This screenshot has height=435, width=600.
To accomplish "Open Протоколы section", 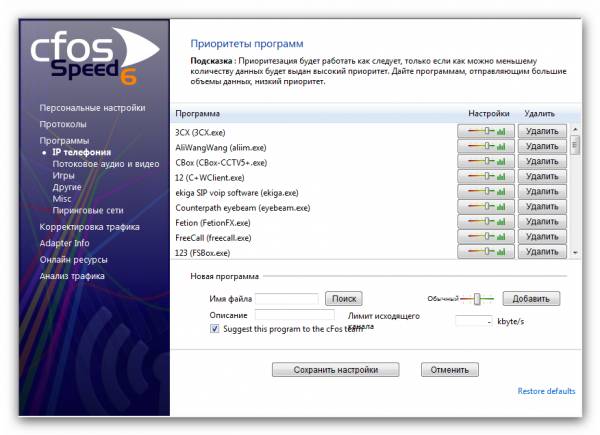I will point(63,124).
